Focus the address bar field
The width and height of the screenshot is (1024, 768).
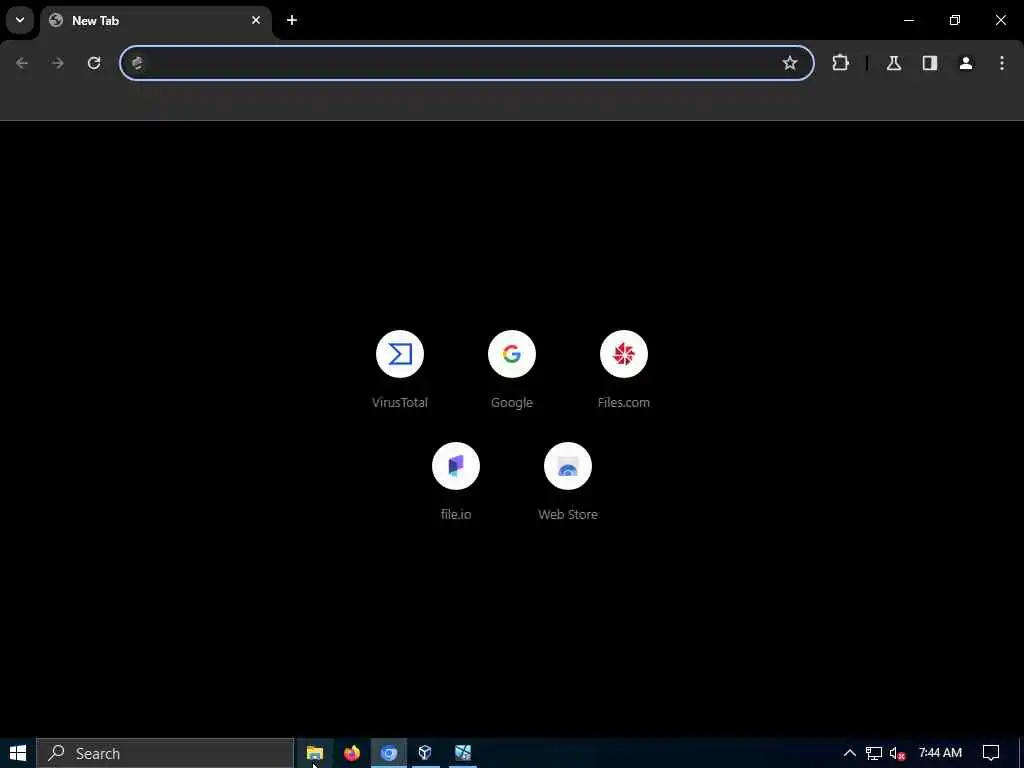coord(467,63)
